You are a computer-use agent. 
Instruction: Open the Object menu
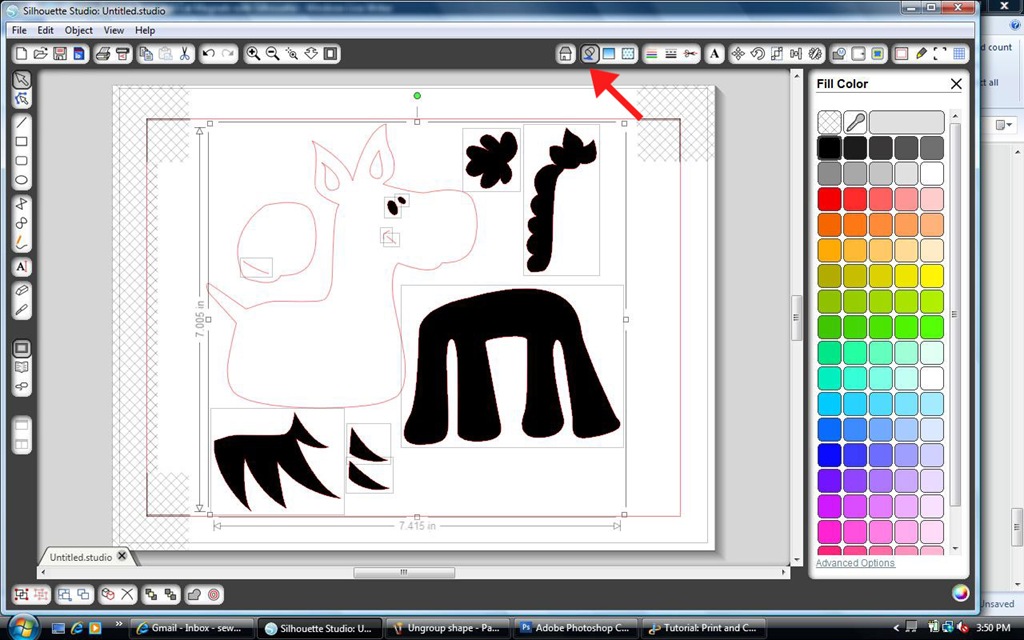[78, 30]
